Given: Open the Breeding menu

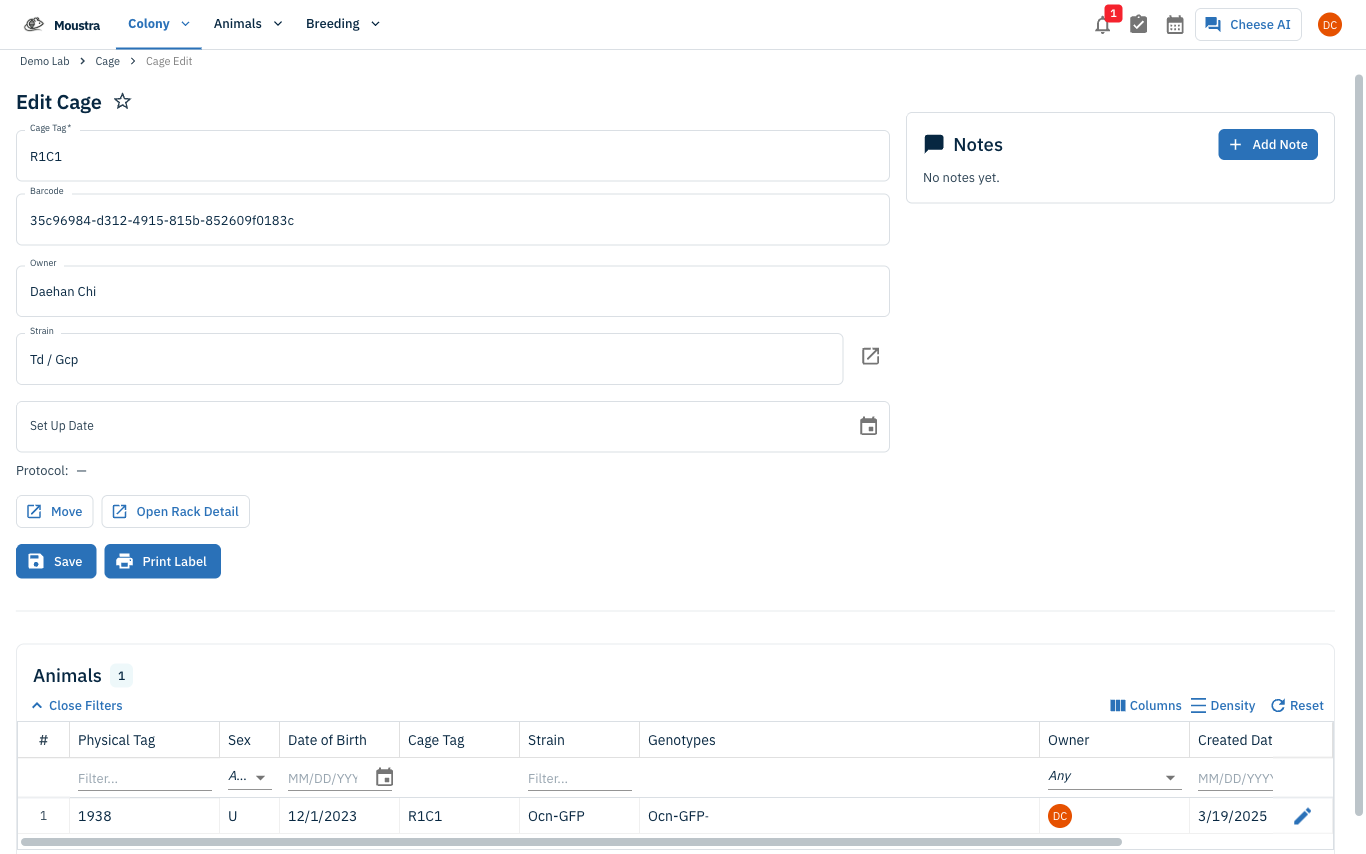Looking at the screenshot, I should 343,24.
